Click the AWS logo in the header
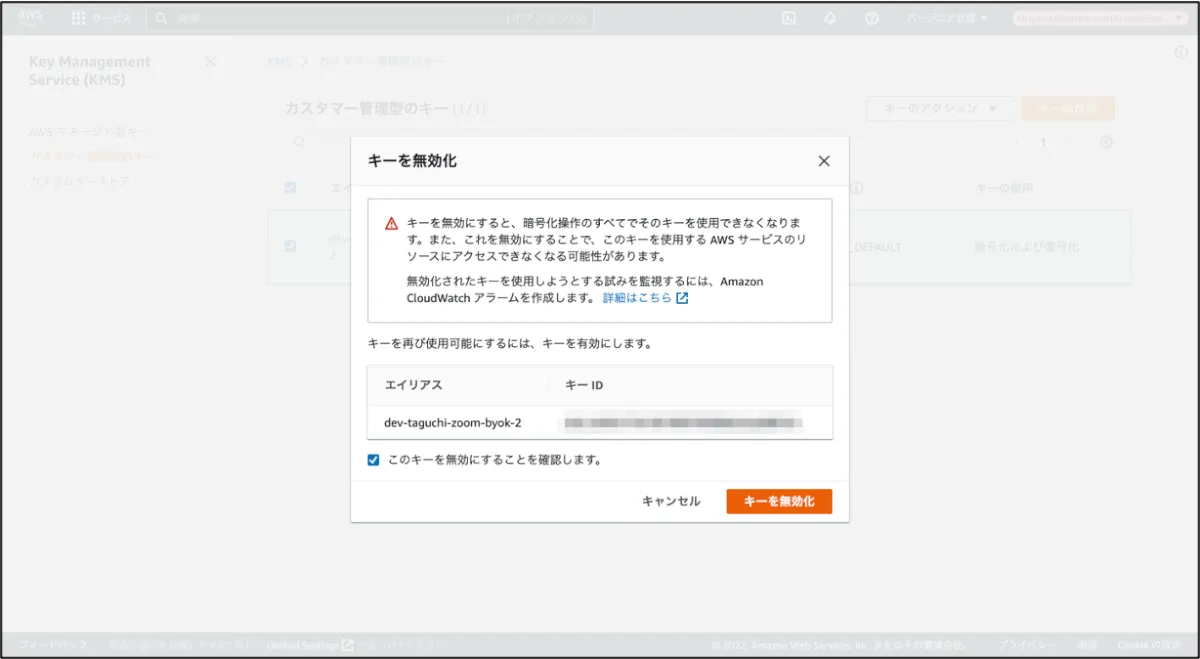Image resolution: width=1200 pixels, height=659 pixels. point(29,18)
